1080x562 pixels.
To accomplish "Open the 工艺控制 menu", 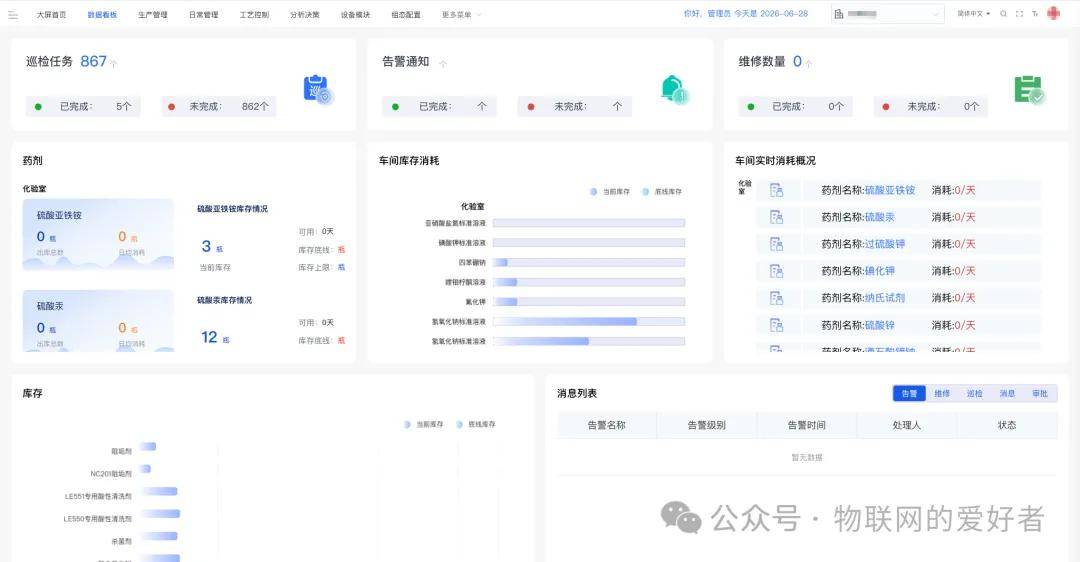I will [254, 14].
